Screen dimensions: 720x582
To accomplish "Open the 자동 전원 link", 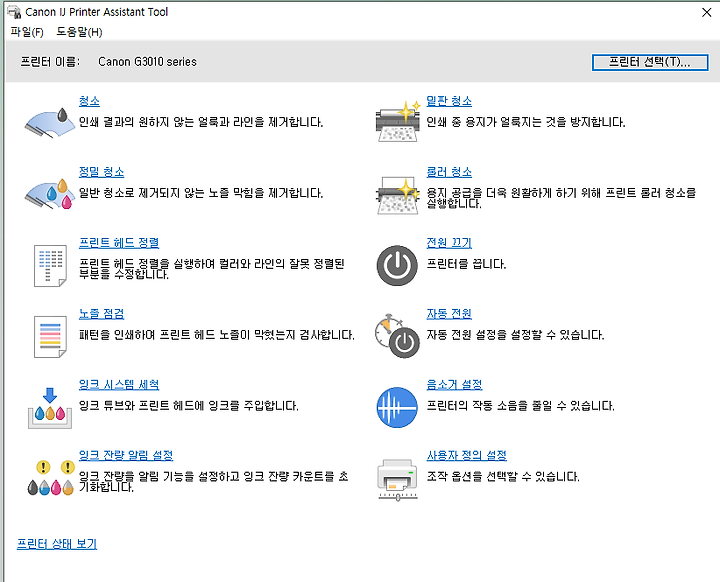I will coord(449,314).
